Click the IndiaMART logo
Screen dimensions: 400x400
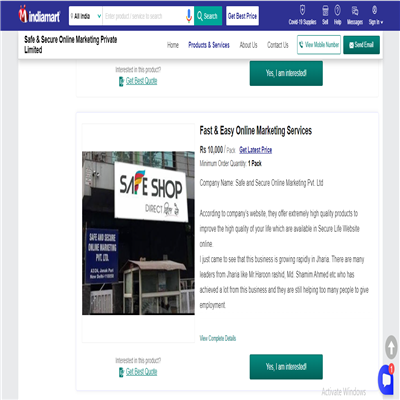pyautogui.click(x=39, y=15)
